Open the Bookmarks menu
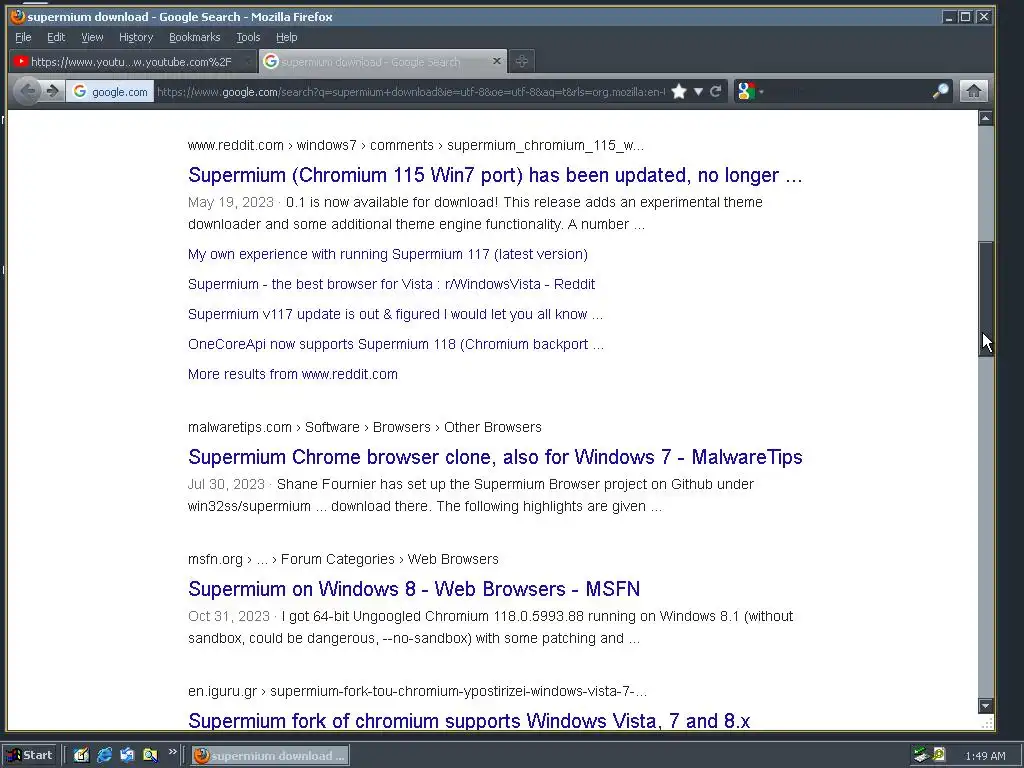 tap(195, 37)
